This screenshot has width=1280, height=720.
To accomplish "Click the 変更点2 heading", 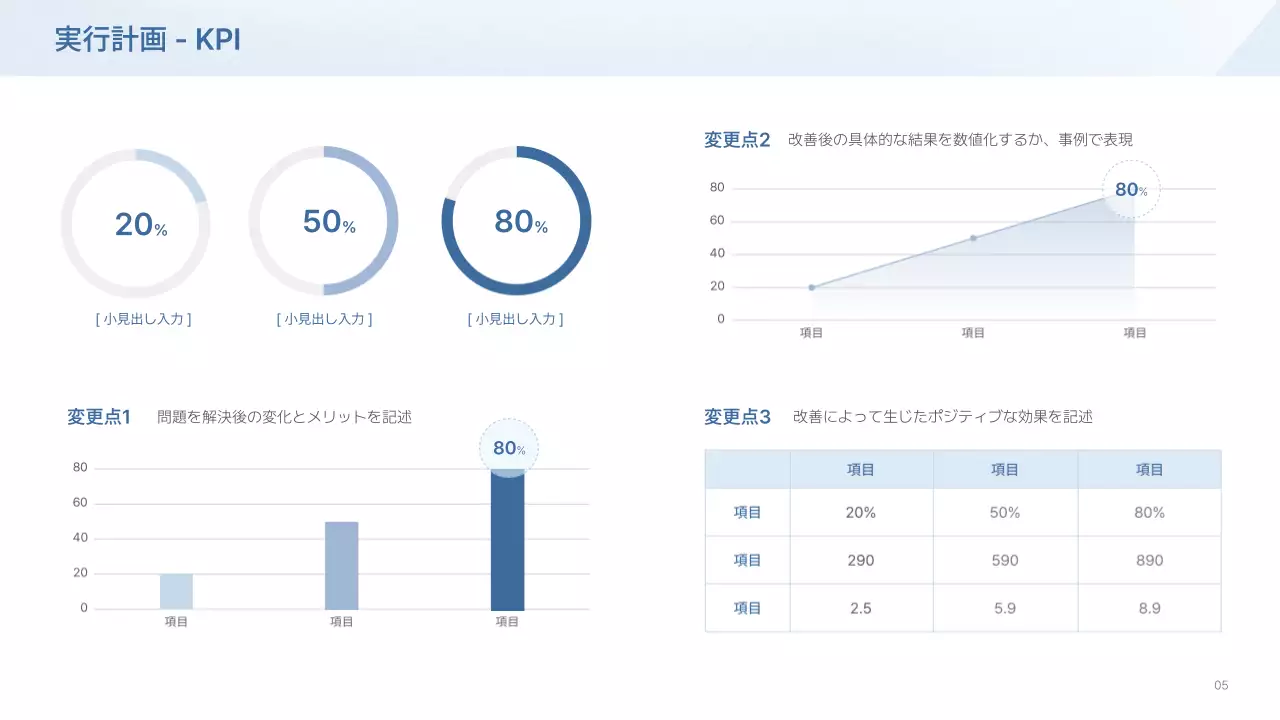I will tap(737, 140).
